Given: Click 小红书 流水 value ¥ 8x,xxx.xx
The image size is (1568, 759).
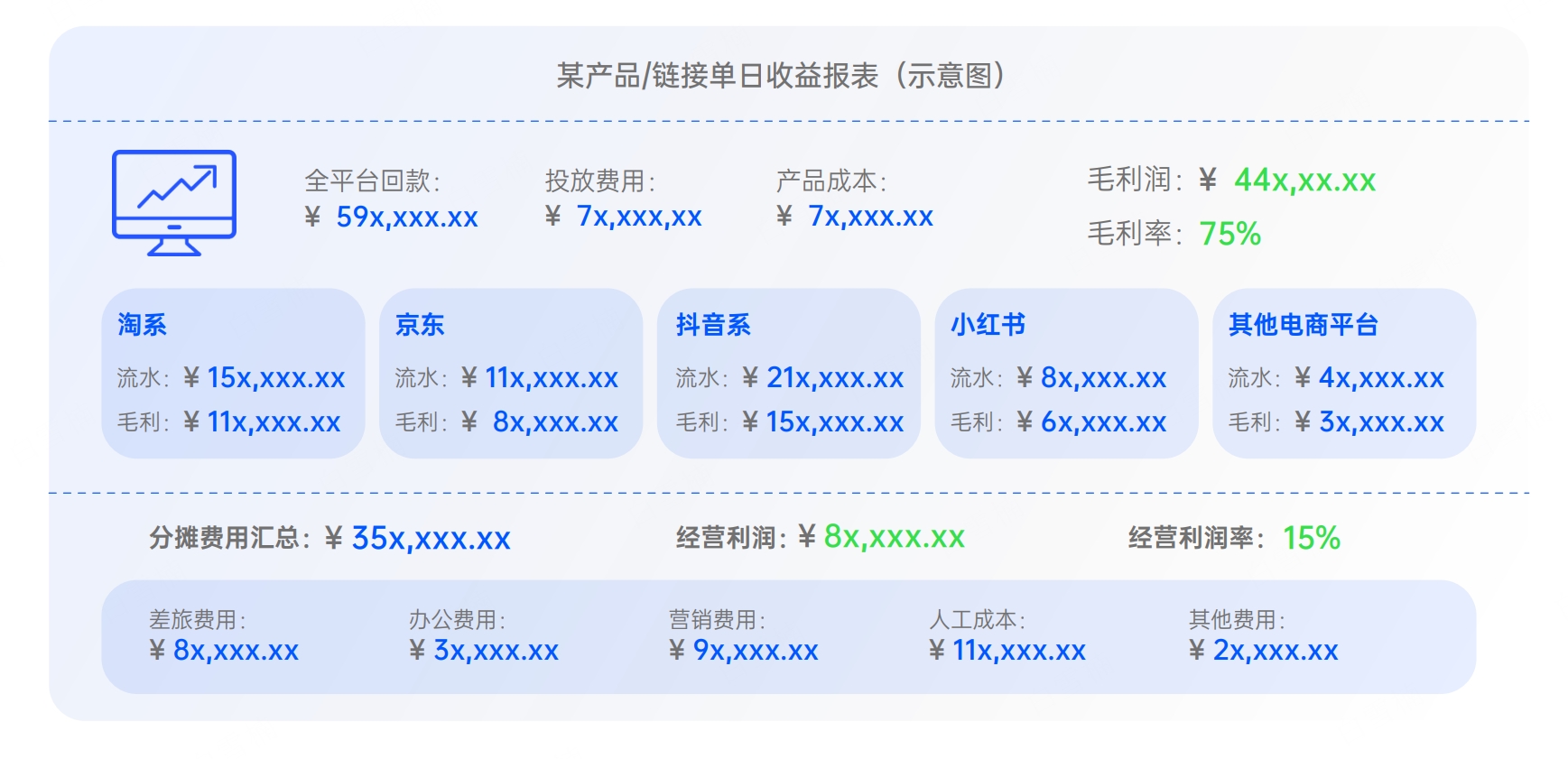Looking at the screenshot, I should coord(1091,378).
